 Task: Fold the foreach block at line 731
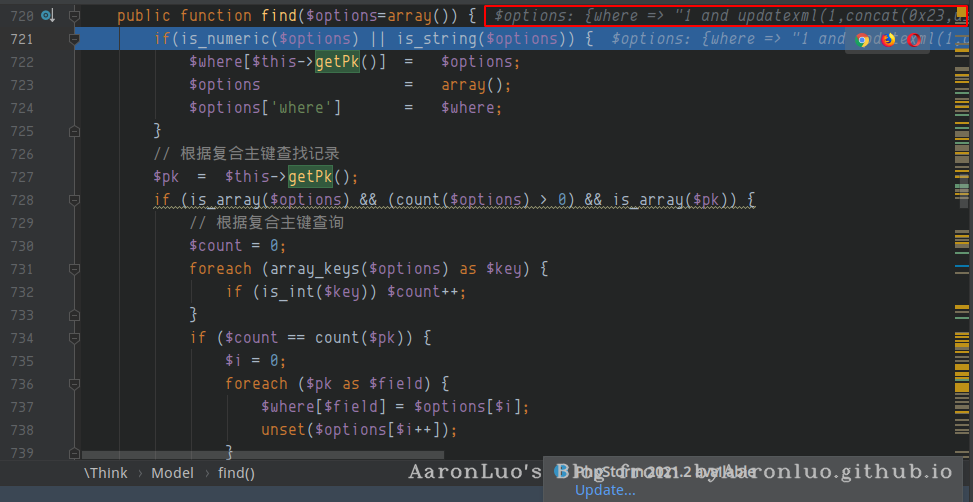(74, 269)
